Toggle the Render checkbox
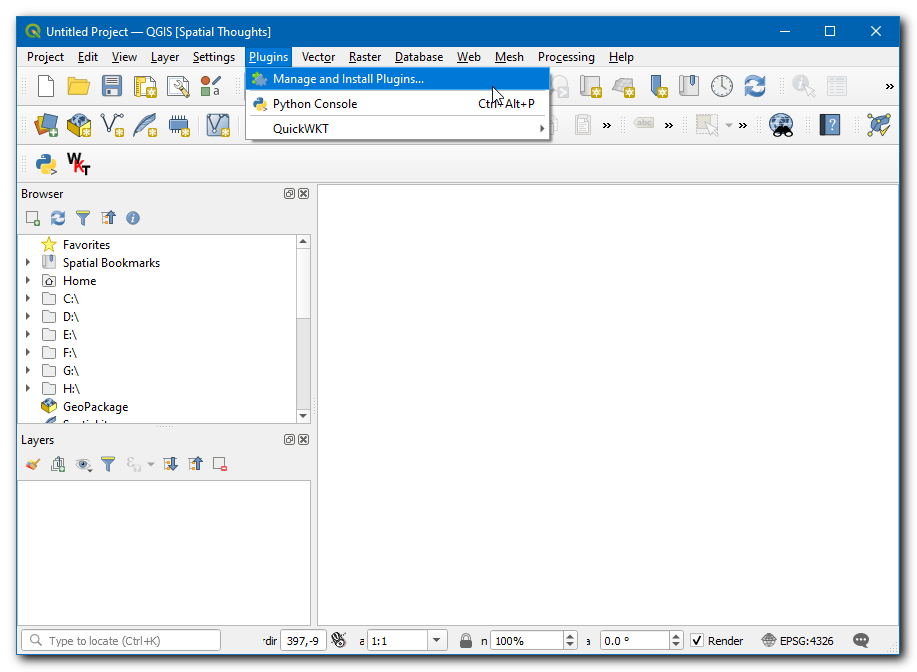This screenshot has width=917, height=672. (x=697, y=641)
